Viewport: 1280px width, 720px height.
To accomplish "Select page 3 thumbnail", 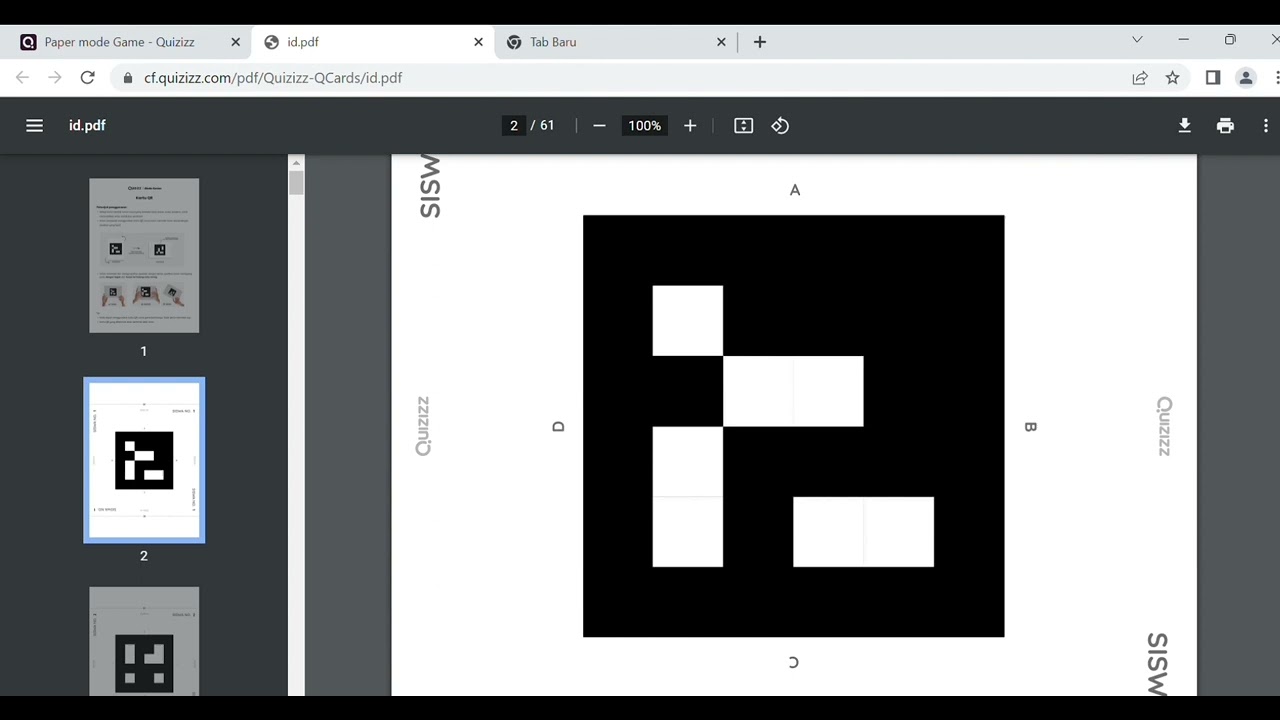I will pyautogui.click(x=144, y=641).
